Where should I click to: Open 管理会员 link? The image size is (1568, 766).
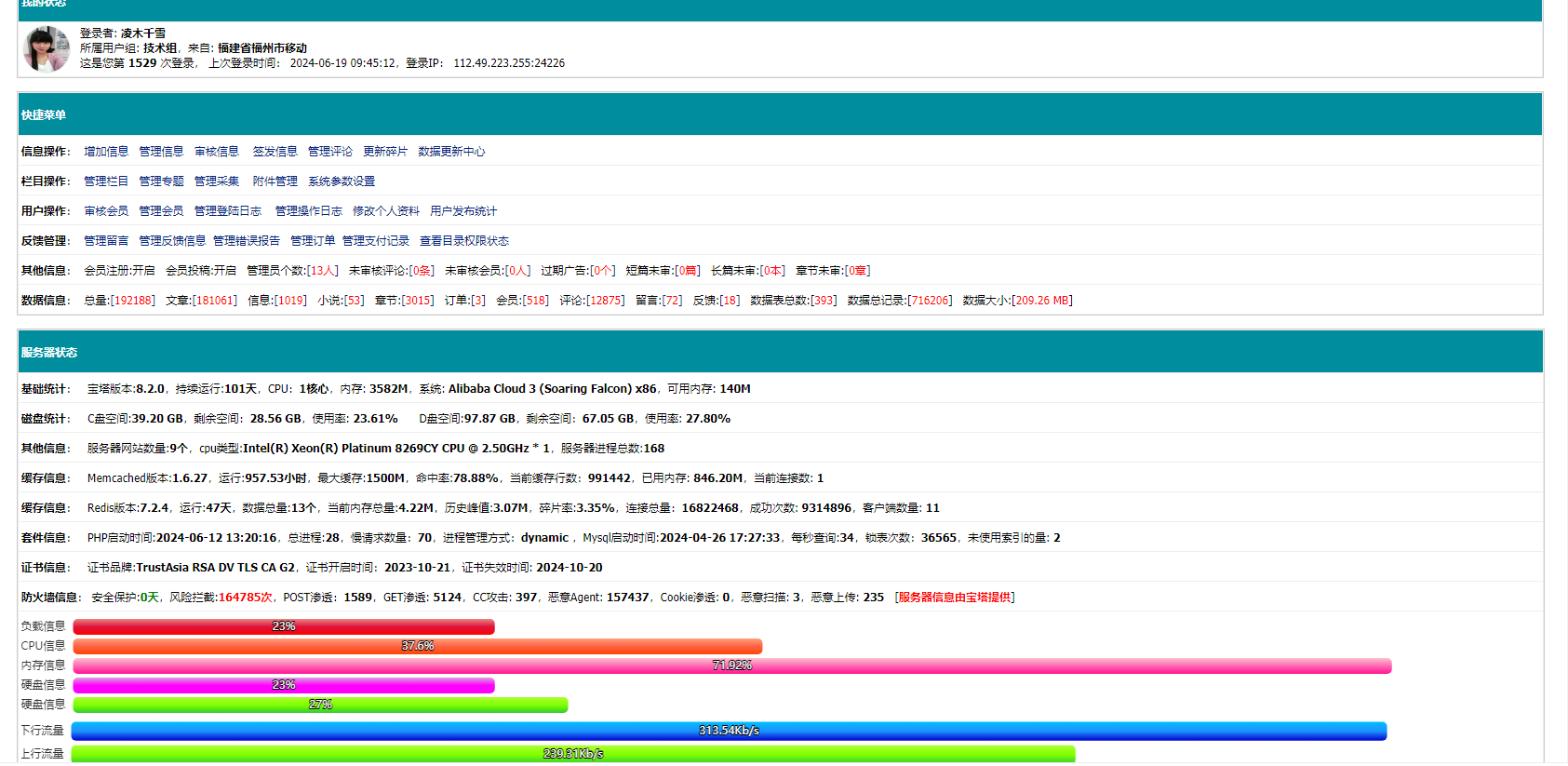click(x=161, y=211)
